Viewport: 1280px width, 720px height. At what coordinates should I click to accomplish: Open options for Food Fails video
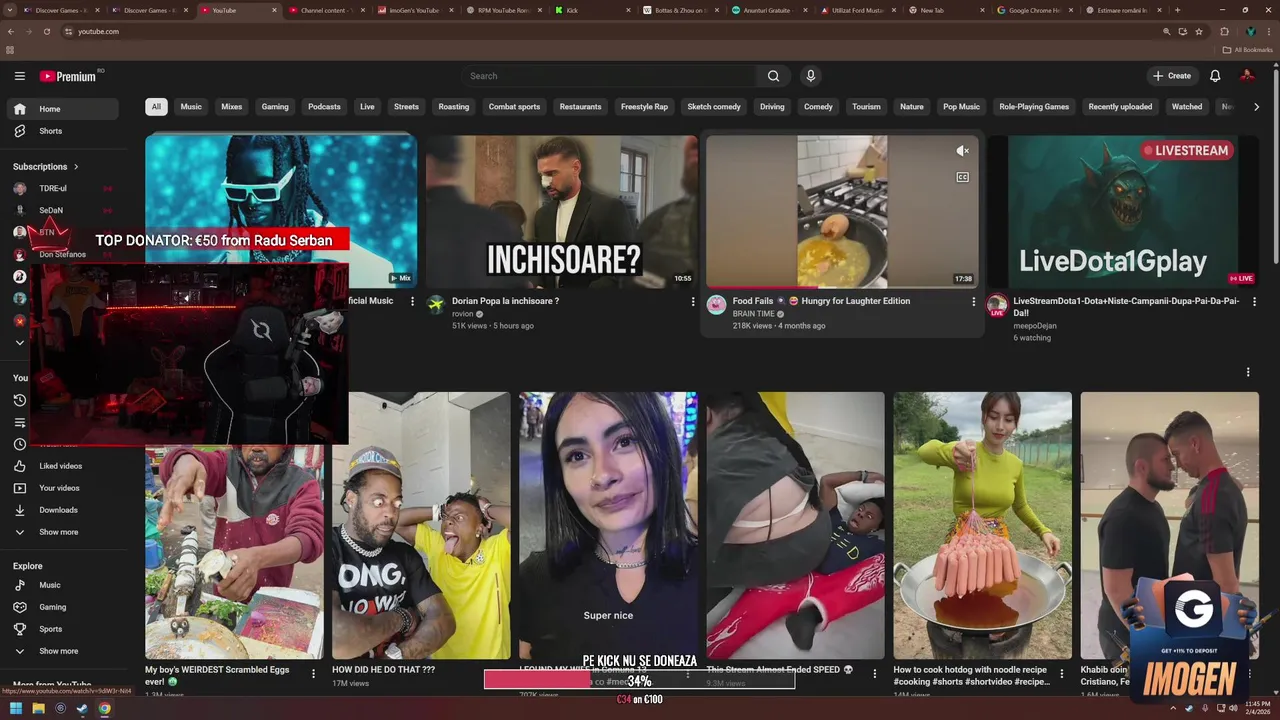pyautogui.click(x=973, y=302)
